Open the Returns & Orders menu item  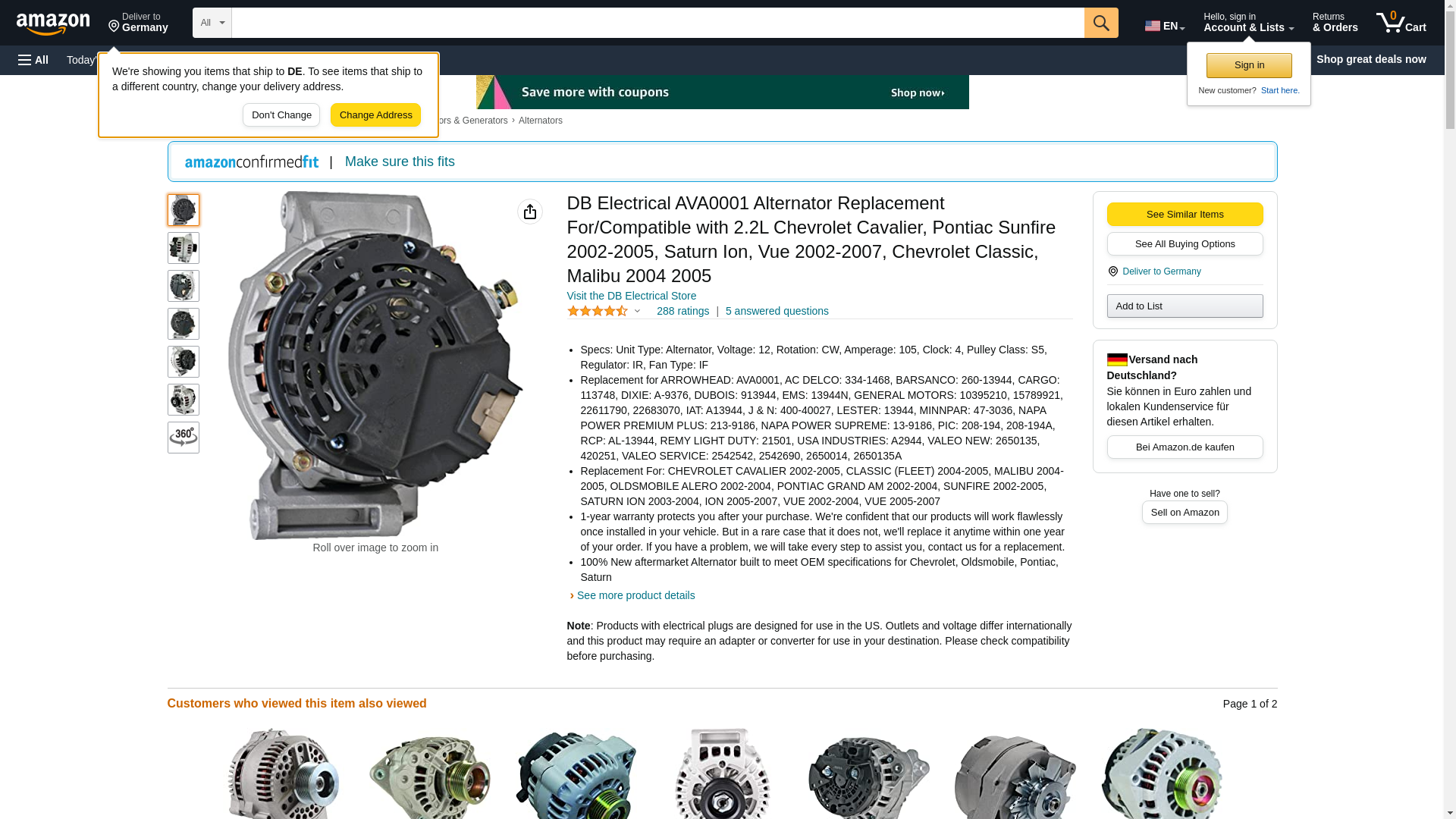pos(1335,23)
